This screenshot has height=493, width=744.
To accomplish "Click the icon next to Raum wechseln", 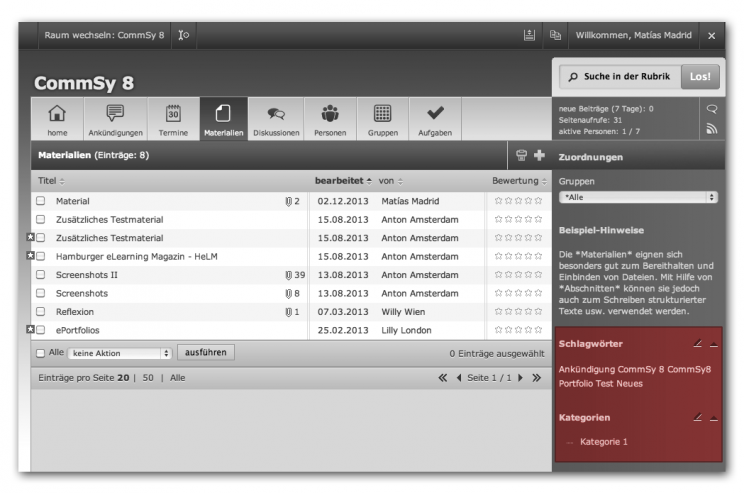I will [x=184, y=35].
